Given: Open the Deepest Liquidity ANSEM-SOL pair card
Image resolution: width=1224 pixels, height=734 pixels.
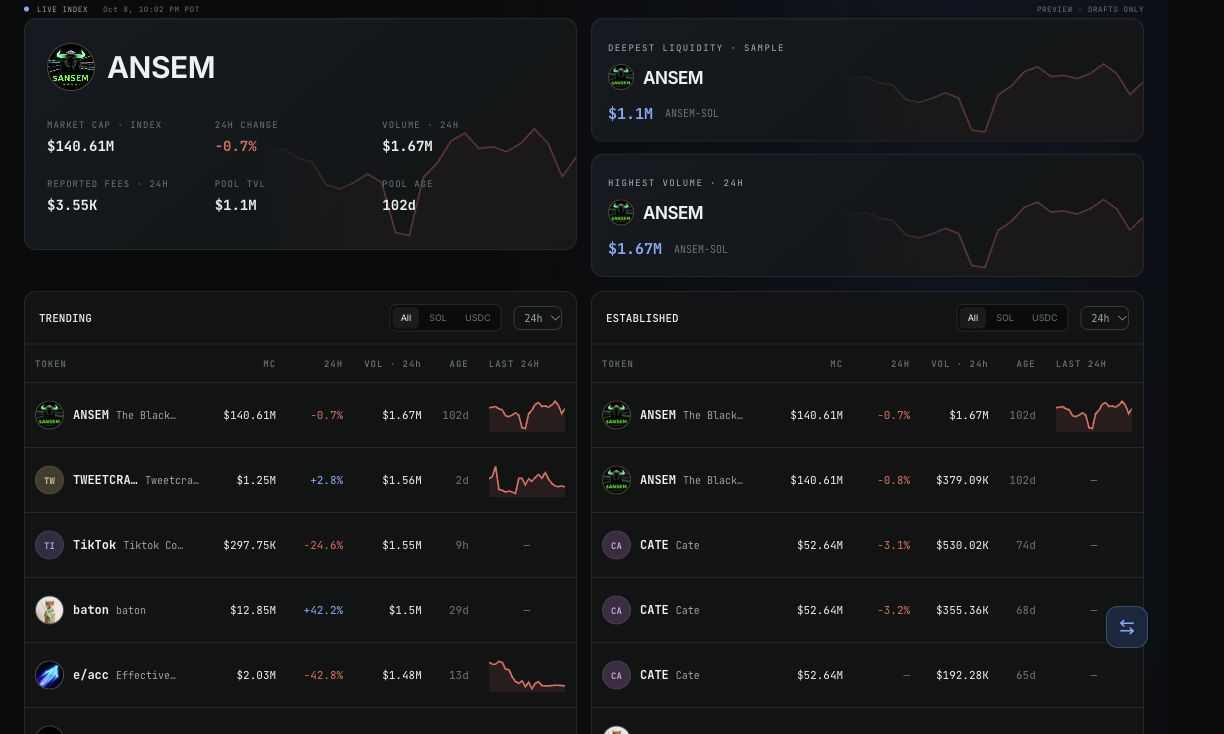Looking at the screenshot, I should click(867, 80).
